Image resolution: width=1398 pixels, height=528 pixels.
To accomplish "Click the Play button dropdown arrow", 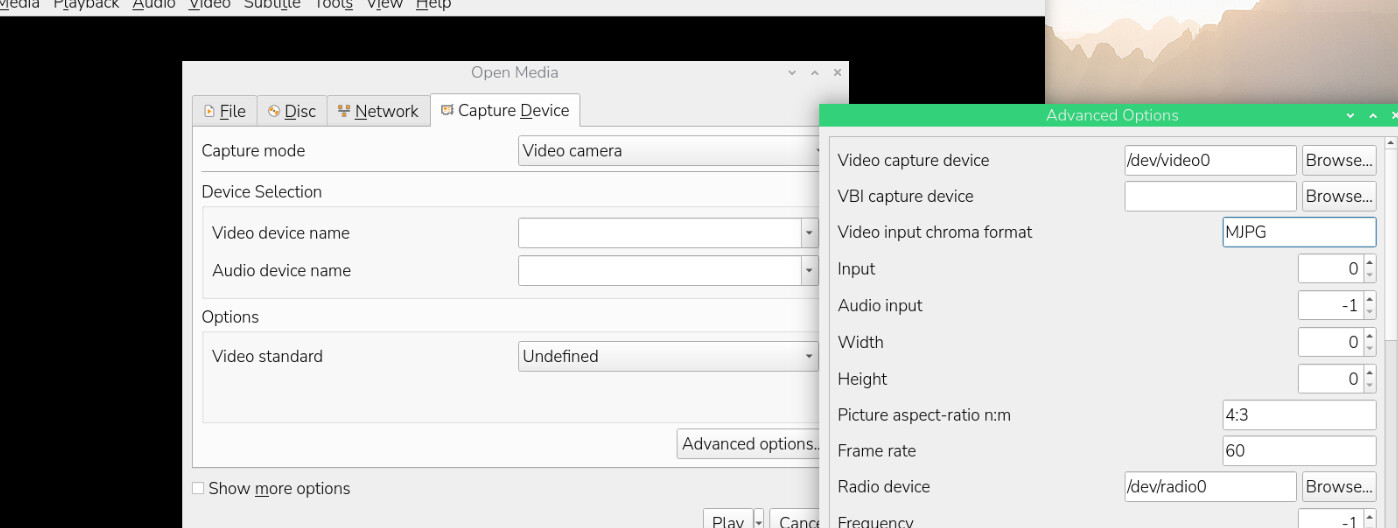I will (x=758, y=521).
